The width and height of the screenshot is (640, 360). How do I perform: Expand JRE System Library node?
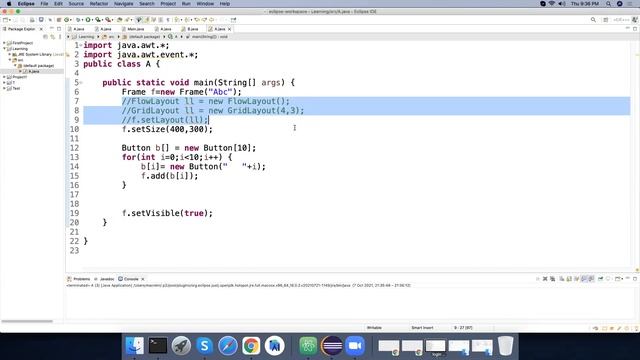coord(10,54)
